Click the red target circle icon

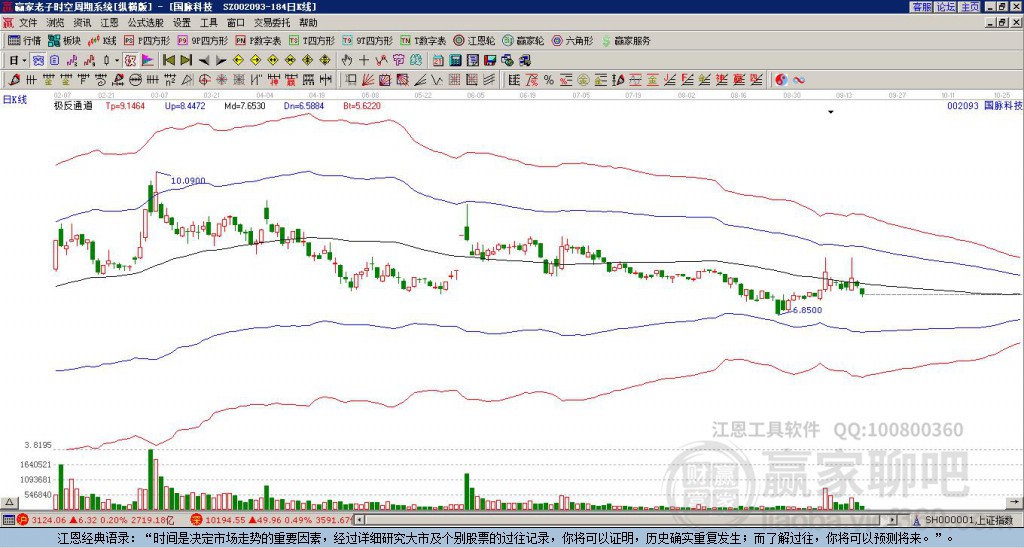click(x=204, y=80)
